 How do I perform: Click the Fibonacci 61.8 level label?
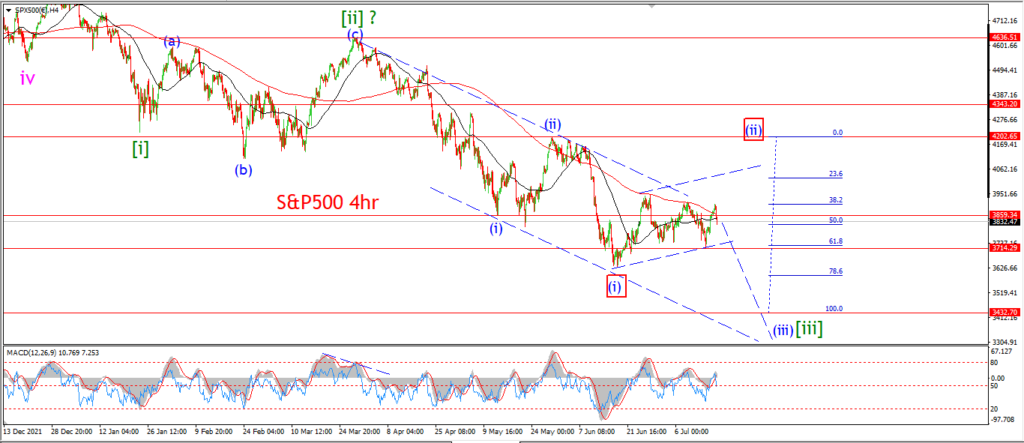click(x=836, y=241)
